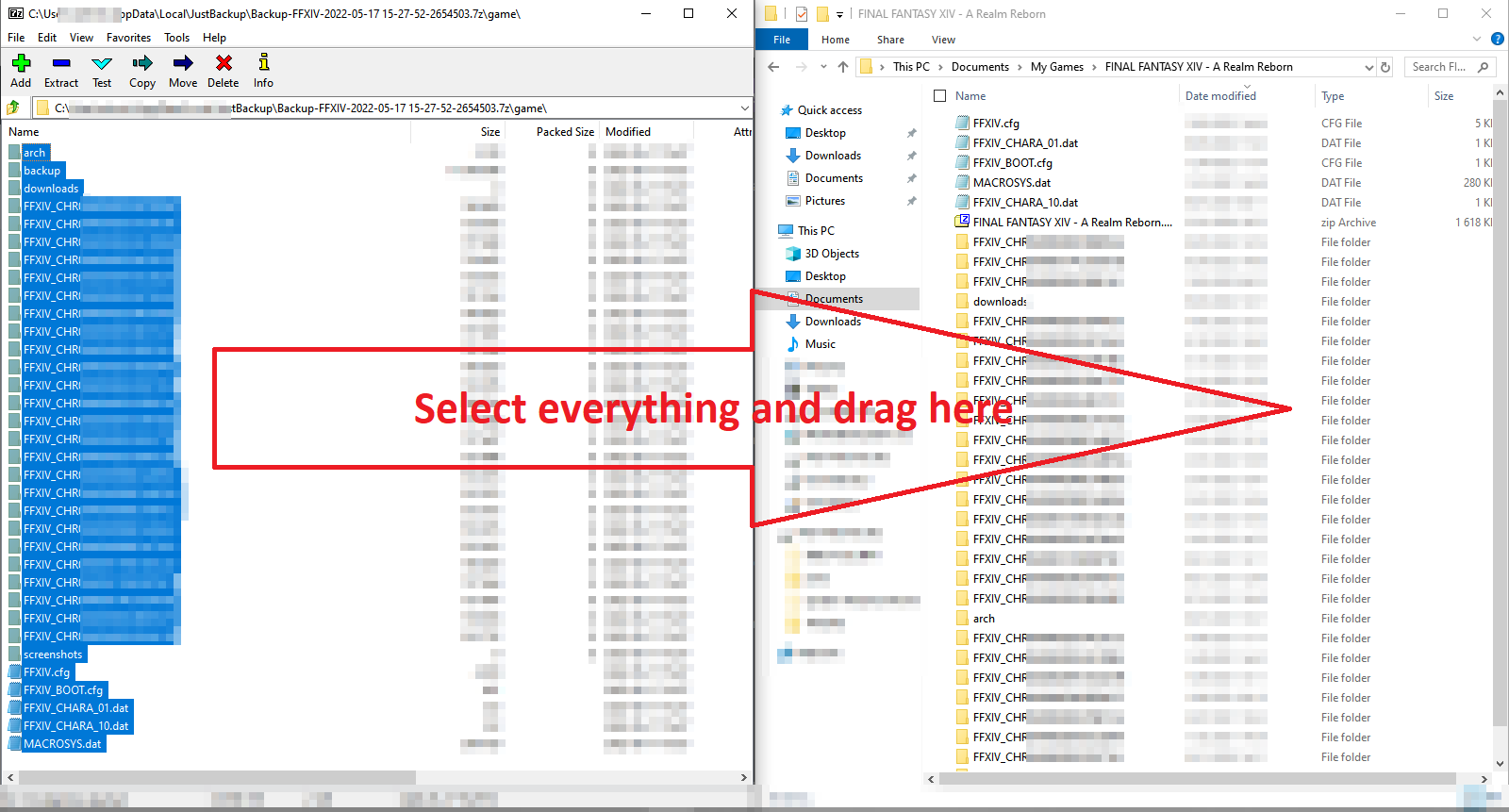Click My Games in the breadcrumb path
Viewport: 1509px width, 812px height.
click(1057, 67)
